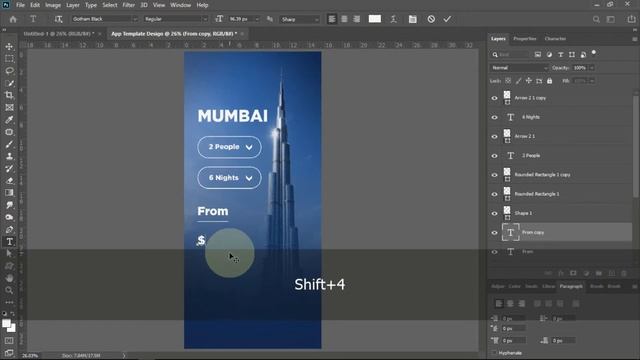This screenshot has height=360, width=640.
Task: Open the Filter menu
Action: [x=129, y=5]
